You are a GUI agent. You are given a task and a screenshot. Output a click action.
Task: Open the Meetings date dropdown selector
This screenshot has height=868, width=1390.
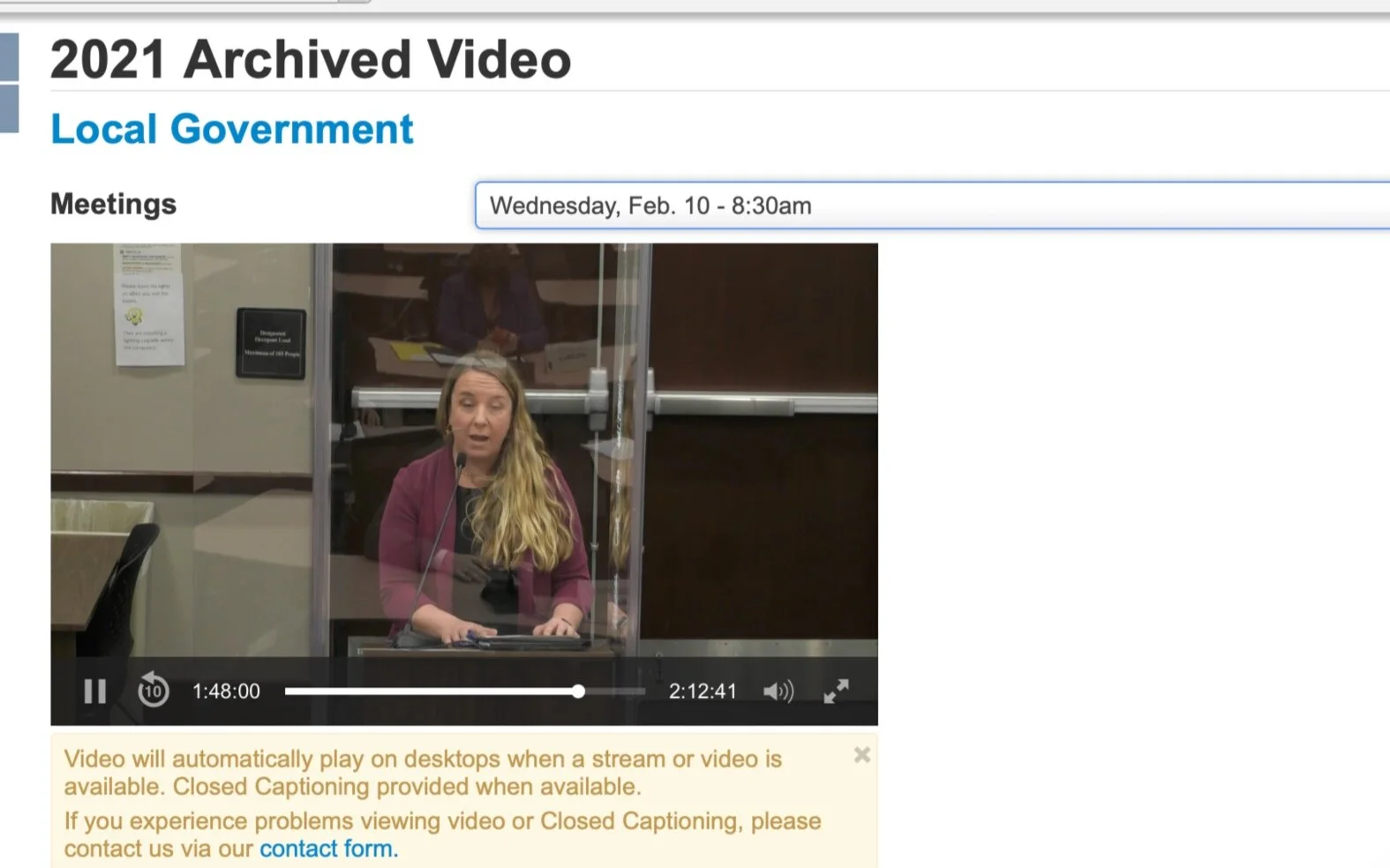click(932, 206)
